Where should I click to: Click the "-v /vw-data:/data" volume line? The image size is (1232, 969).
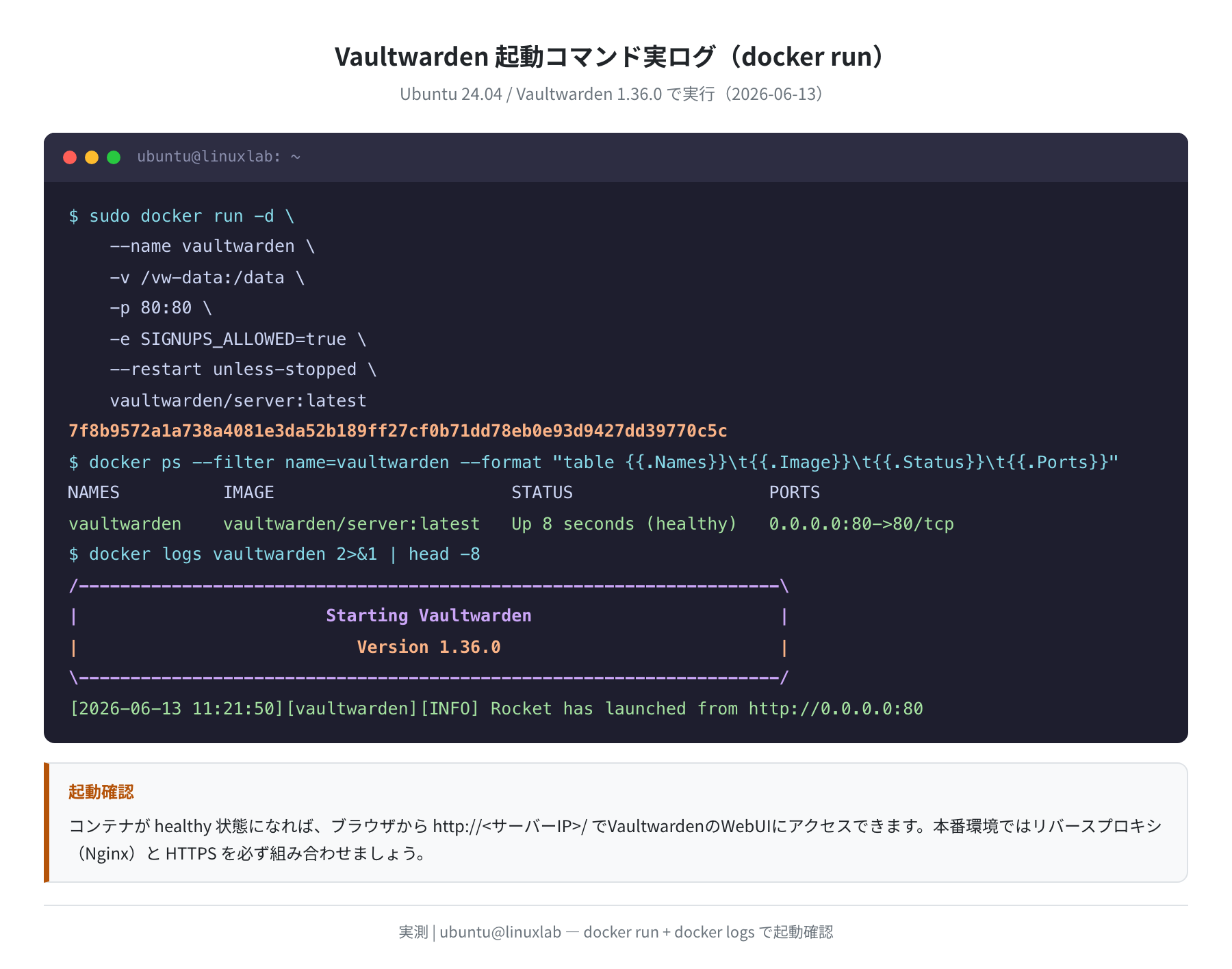click(207, 278)
